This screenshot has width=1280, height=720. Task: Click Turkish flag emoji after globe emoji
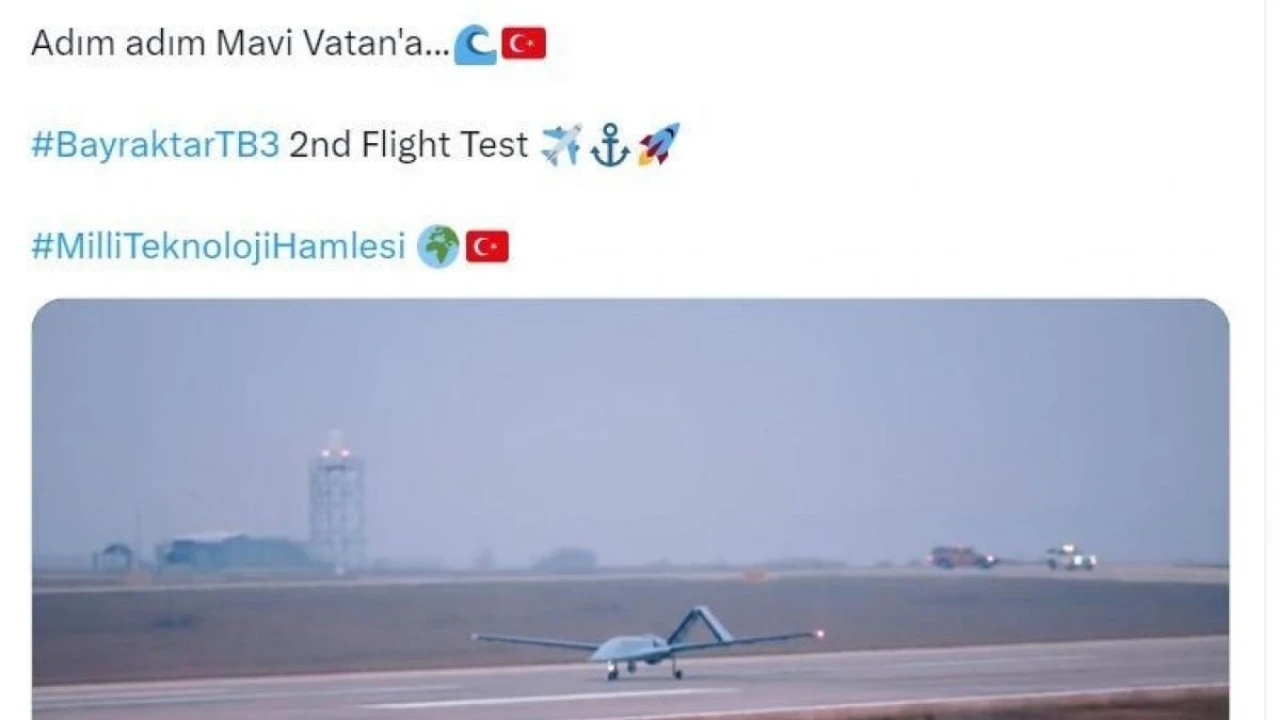pos(487,246)
